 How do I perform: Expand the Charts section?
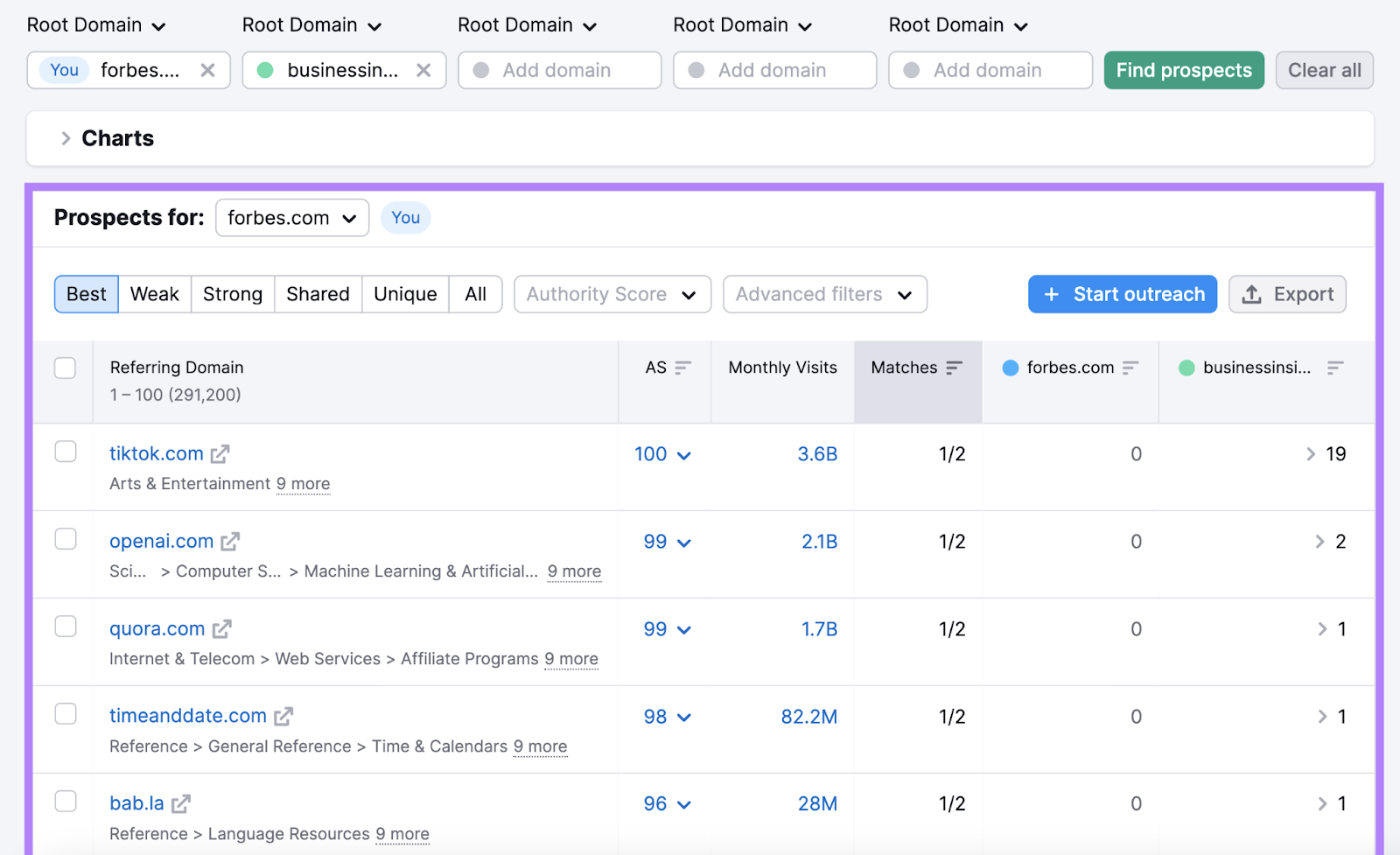pos(66,137)
